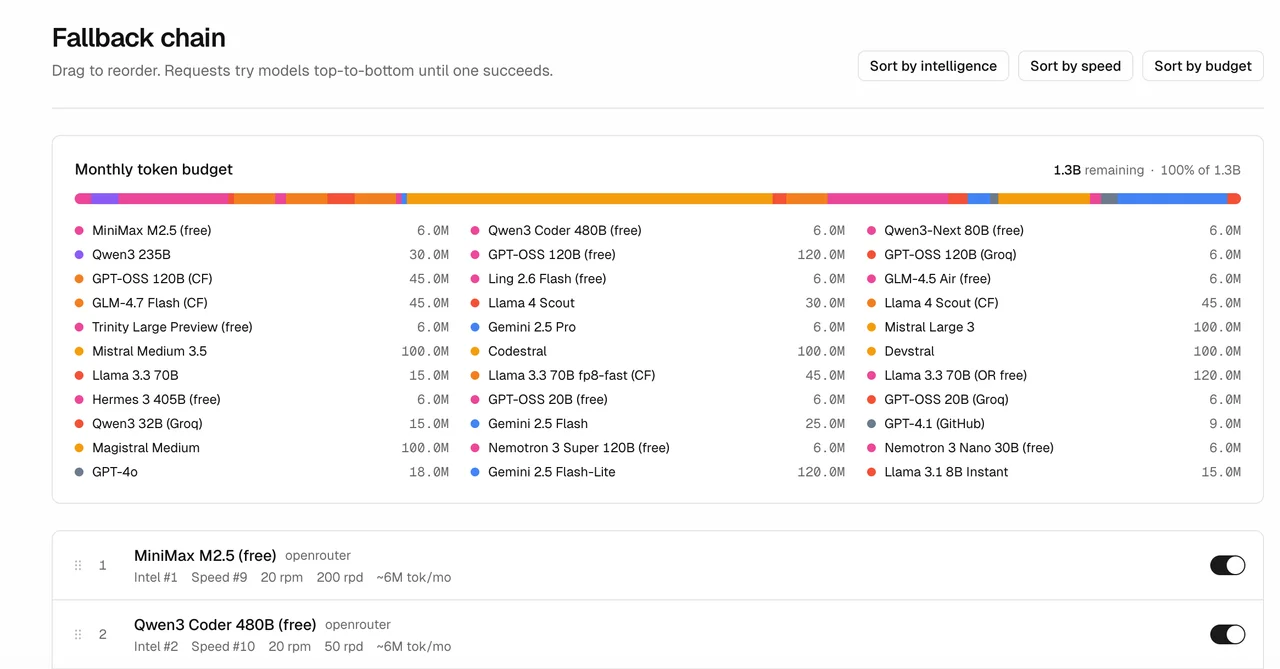Image resolution: width=1280 pixels, height=669 pixels.
Task: Click purple segment in token budget bar
Action: 105,199
